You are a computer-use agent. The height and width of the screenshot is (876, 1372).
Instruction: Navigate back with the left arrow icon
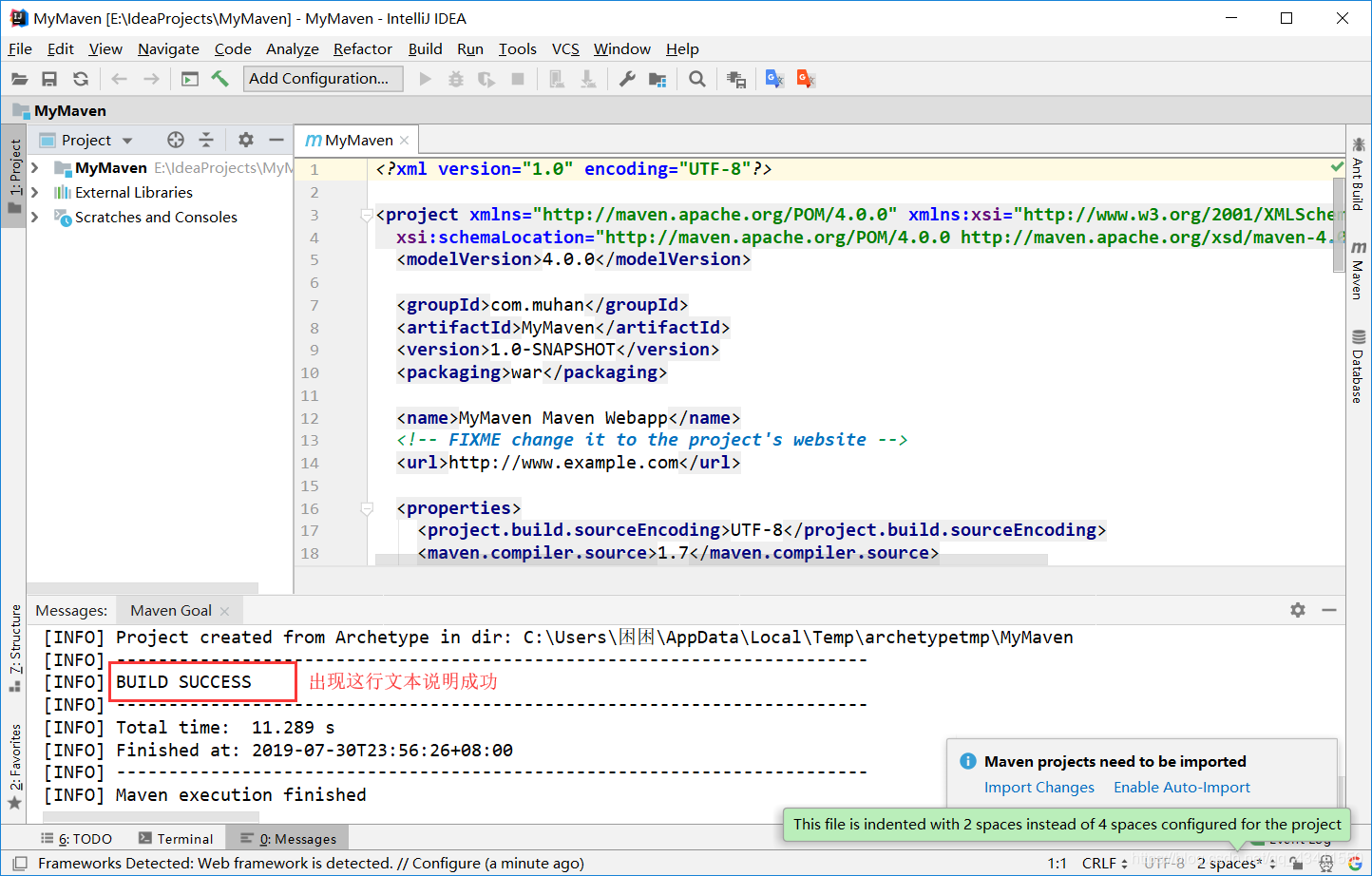[x=119, y=79]
